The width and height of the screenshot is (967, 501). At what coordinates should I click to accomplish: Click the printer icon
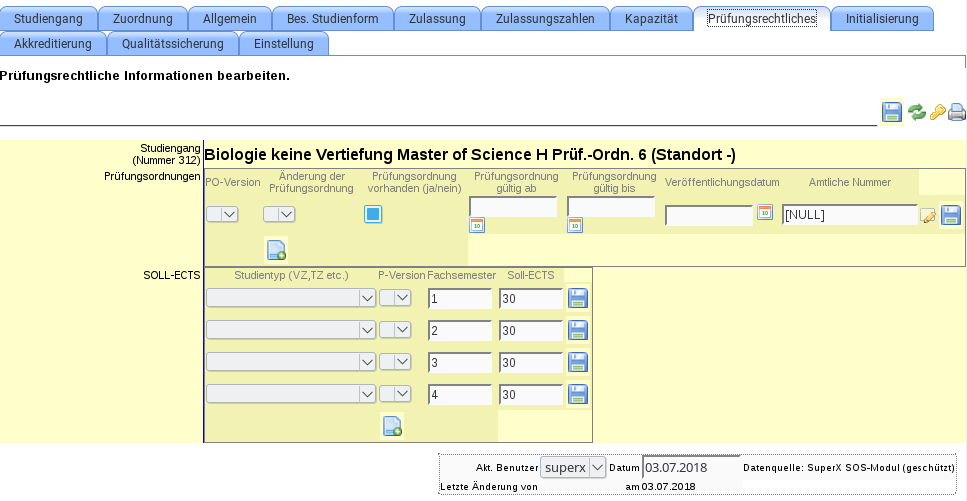point(957,112)
